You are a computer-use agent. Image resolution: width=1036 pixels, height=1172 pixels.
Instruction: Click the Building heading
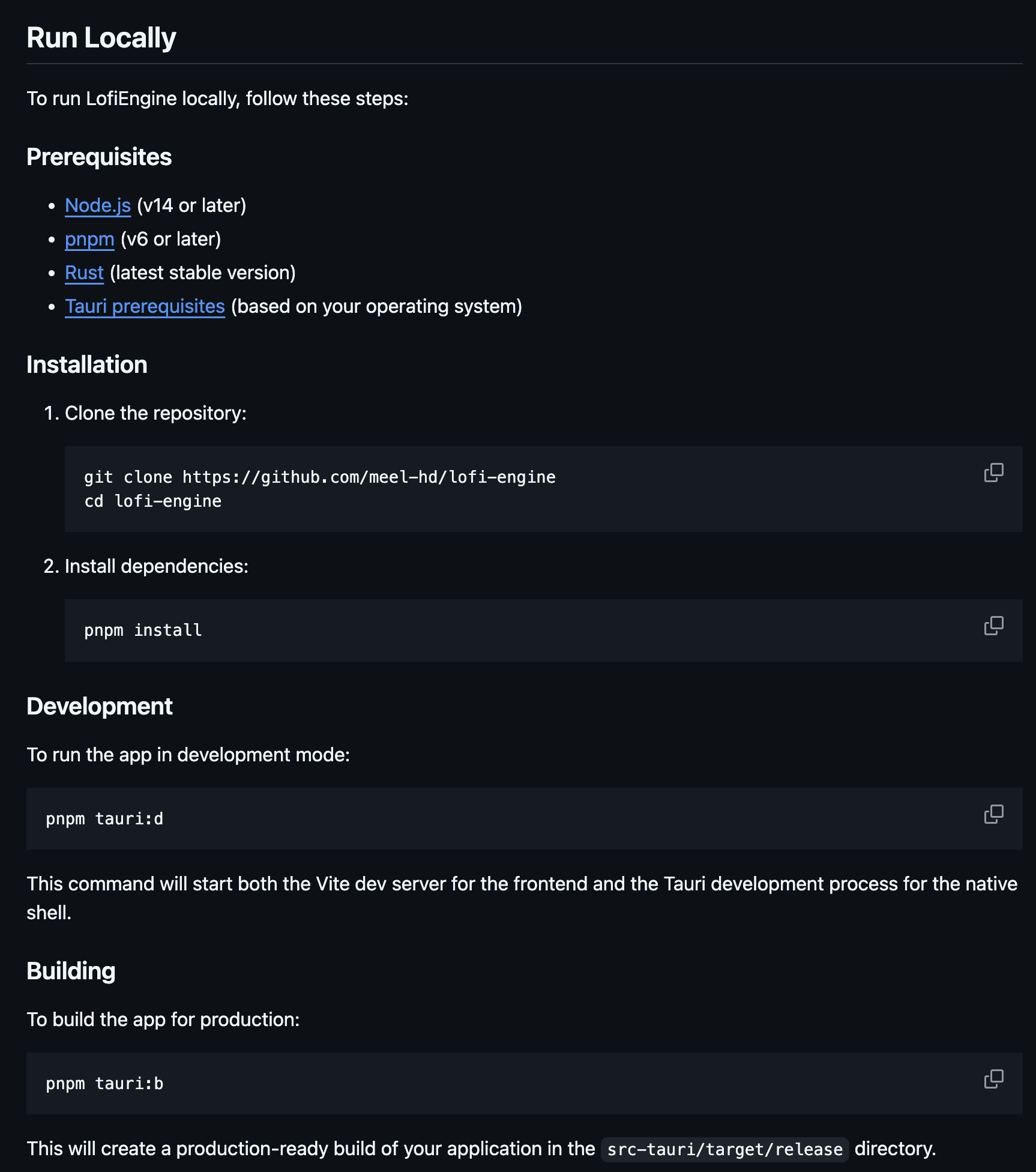pos(71,971)
